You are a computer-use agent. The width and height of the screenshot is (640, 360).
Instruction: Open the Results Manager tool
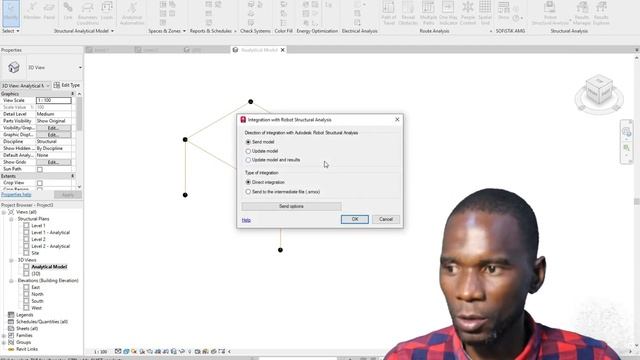[582, 12]
